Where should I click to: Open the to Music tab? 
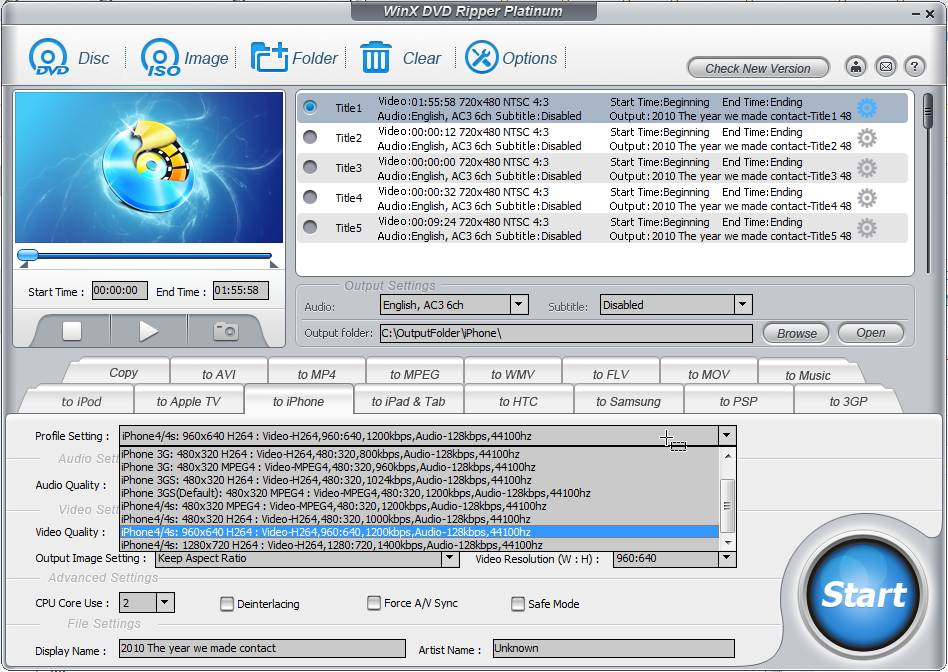coord(808,375)
